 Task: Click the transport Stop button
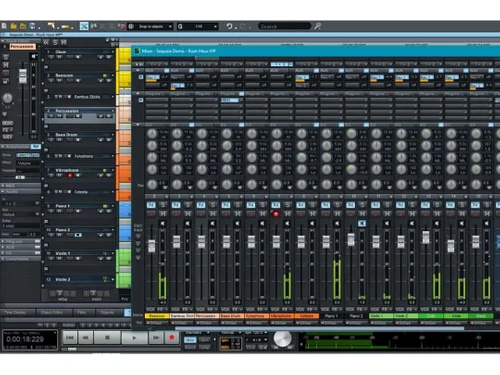click(107, 338)
